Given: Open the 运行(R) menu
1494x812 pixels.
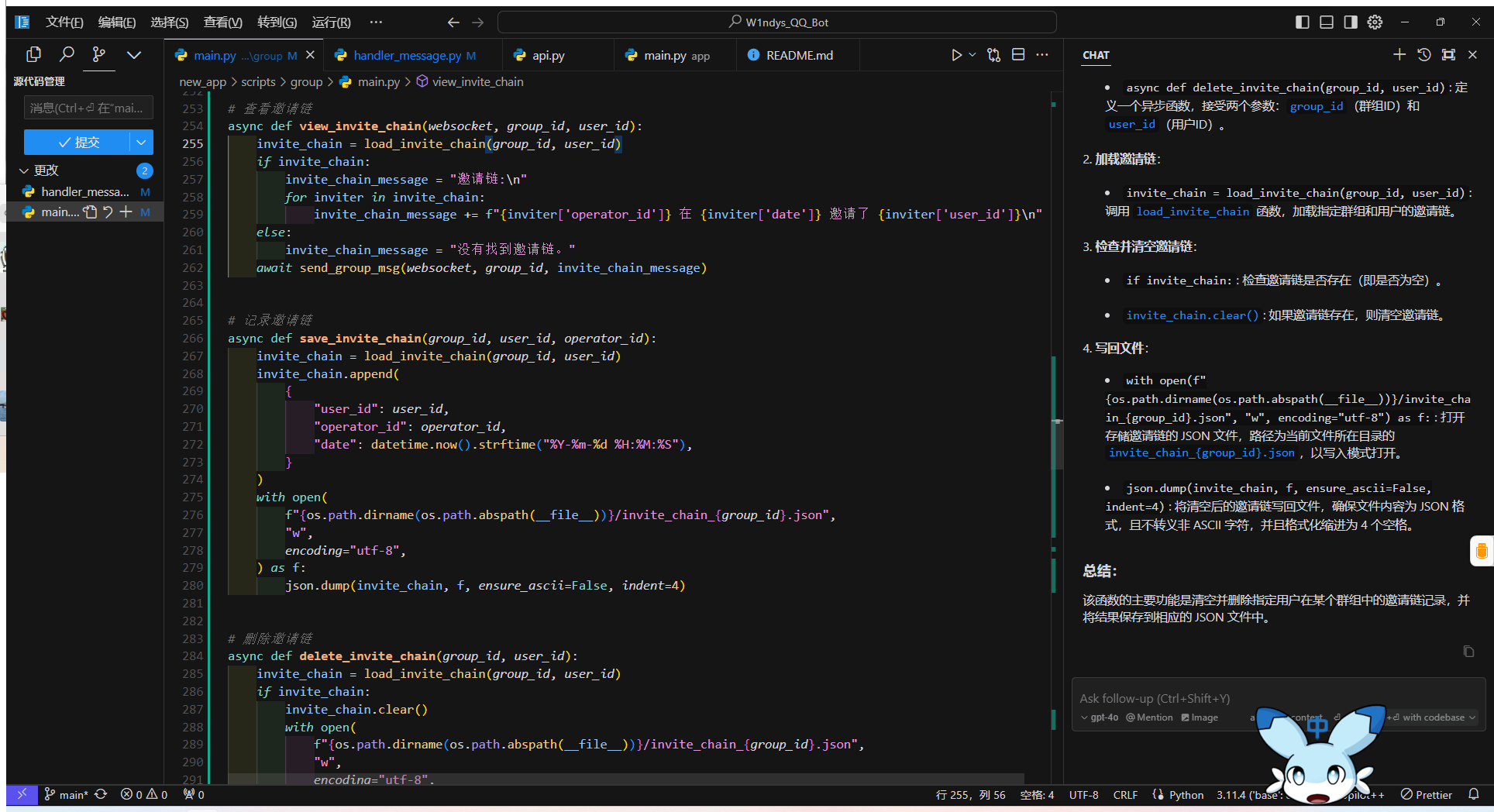Looking at the screenshot, I should coord(331,22).
